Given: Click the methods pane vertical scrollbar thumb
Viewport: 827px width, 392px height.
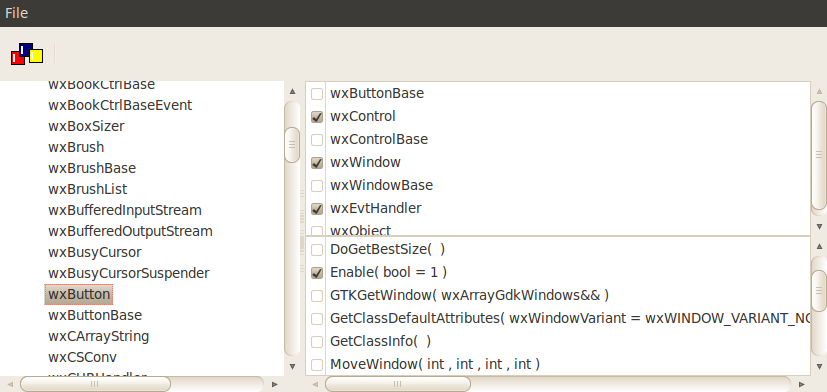Looking at the screenshot, I should point(819,291).
